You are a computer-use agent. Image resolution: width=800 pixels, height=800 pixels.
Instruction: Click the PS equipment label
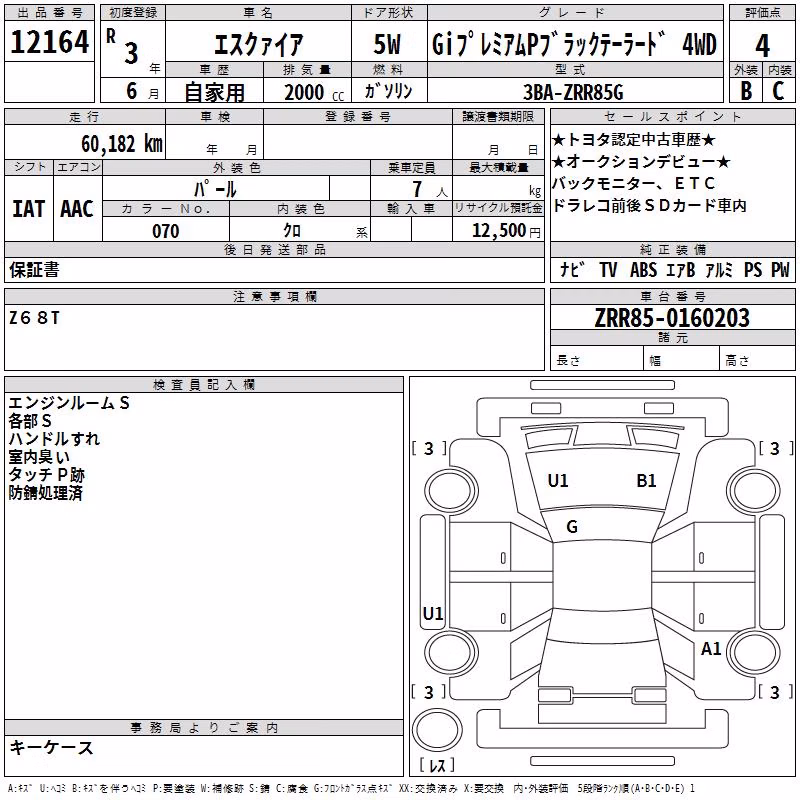[x=753, y=269]
